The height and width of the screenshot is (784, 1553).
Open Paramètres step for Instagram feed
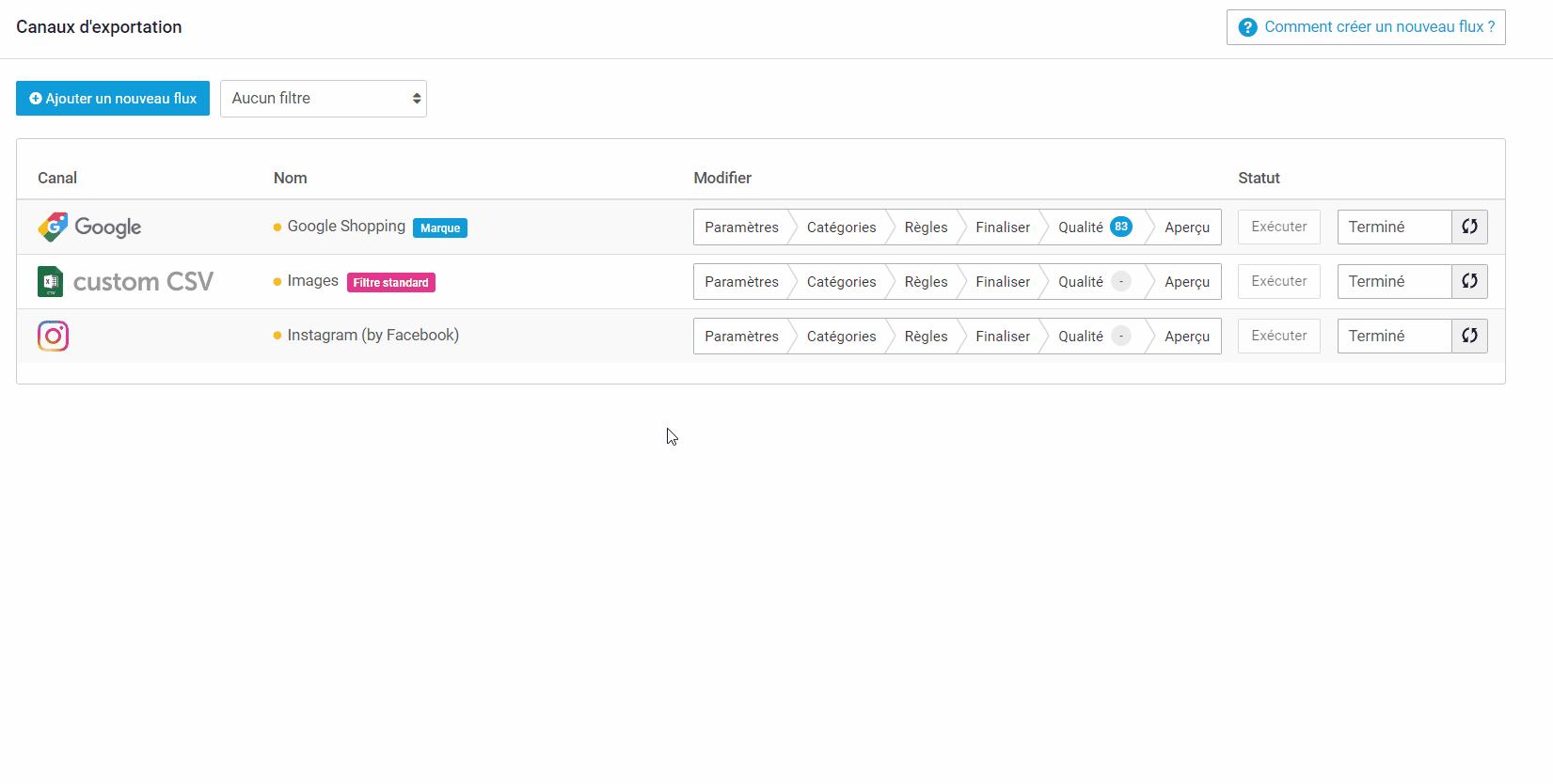tap(741, 336)
